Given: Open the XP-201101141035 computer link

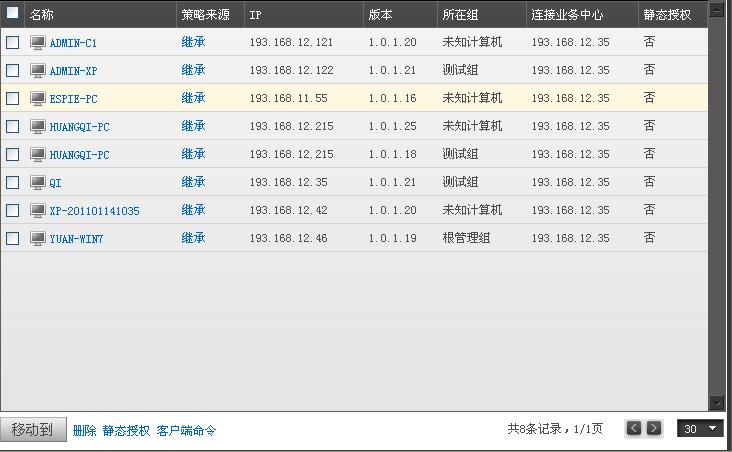Looking at the screenshot, I should point(94,211).
